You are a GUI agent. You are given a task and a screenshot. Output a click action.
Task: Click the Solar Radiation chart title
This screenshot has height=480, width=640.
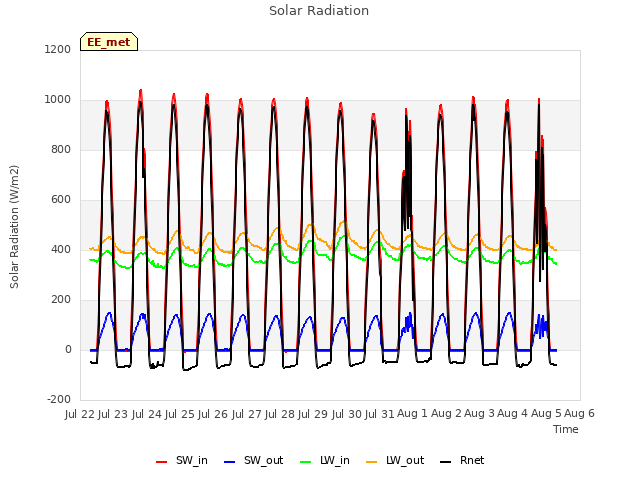319,11
